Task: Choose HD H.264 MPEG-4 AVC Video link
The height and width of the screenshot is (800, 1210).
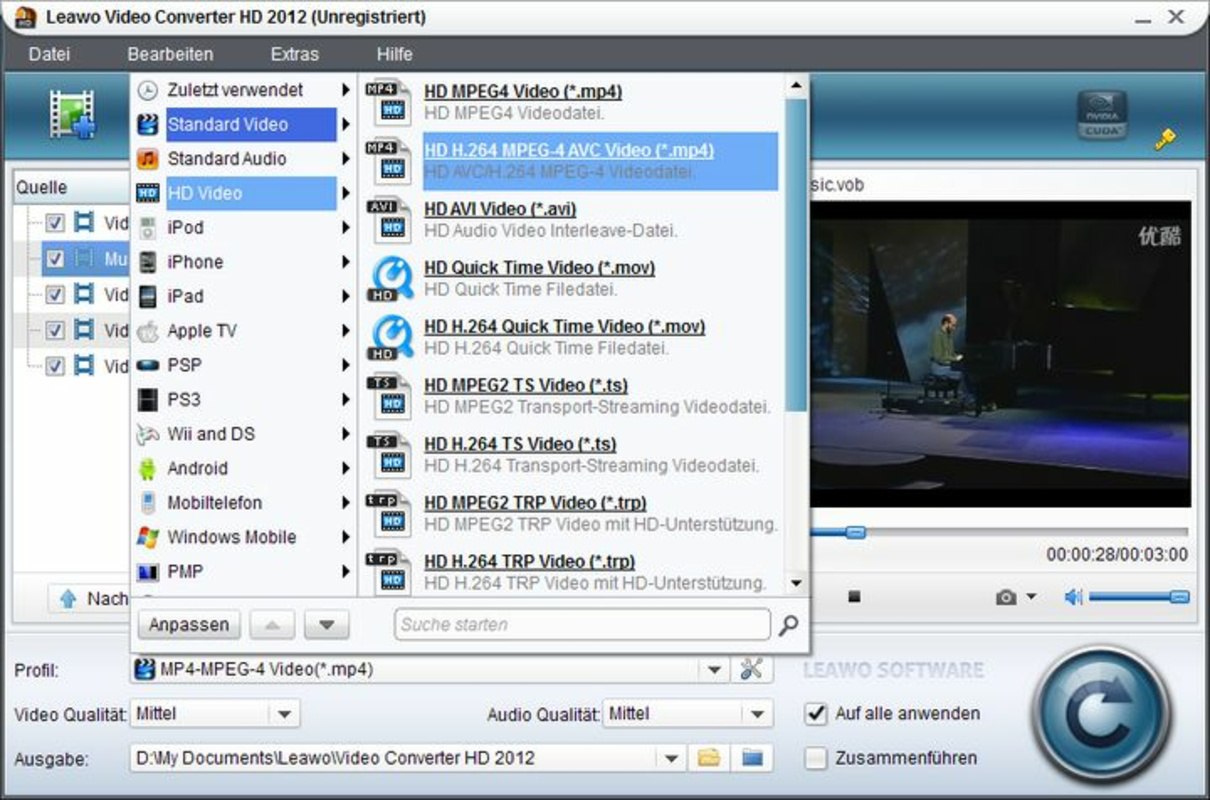Action: click(569, 150)
